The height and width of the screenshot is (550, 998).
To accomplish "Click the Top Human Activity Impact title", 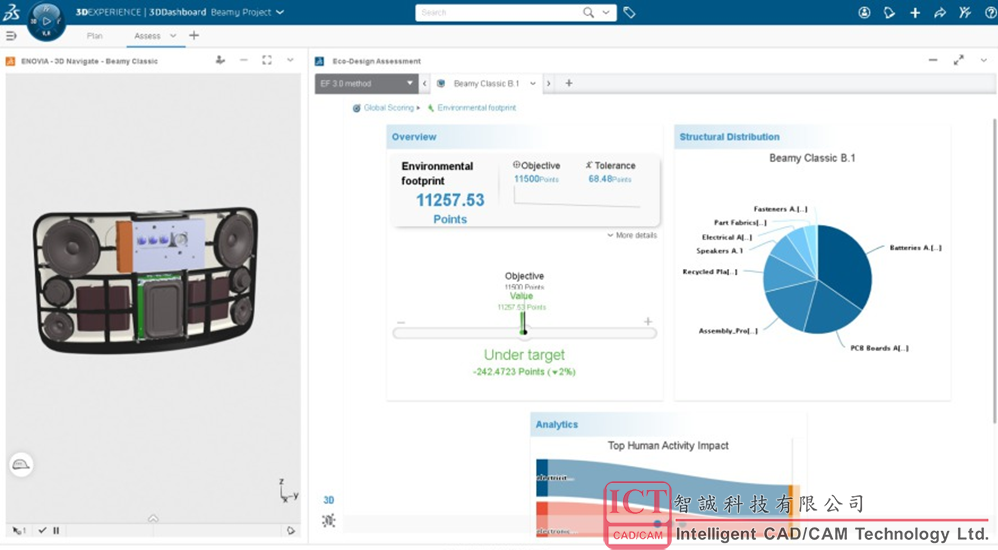I will tap(668, 446).
